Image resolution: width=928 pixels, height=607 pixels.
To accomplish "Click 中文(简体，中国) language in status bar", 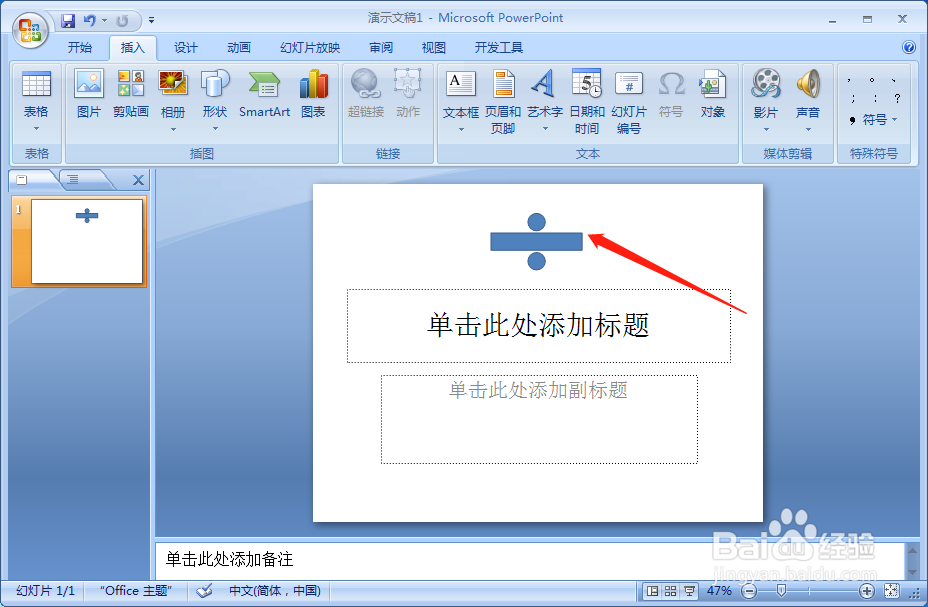I will (x=275, y=590).
